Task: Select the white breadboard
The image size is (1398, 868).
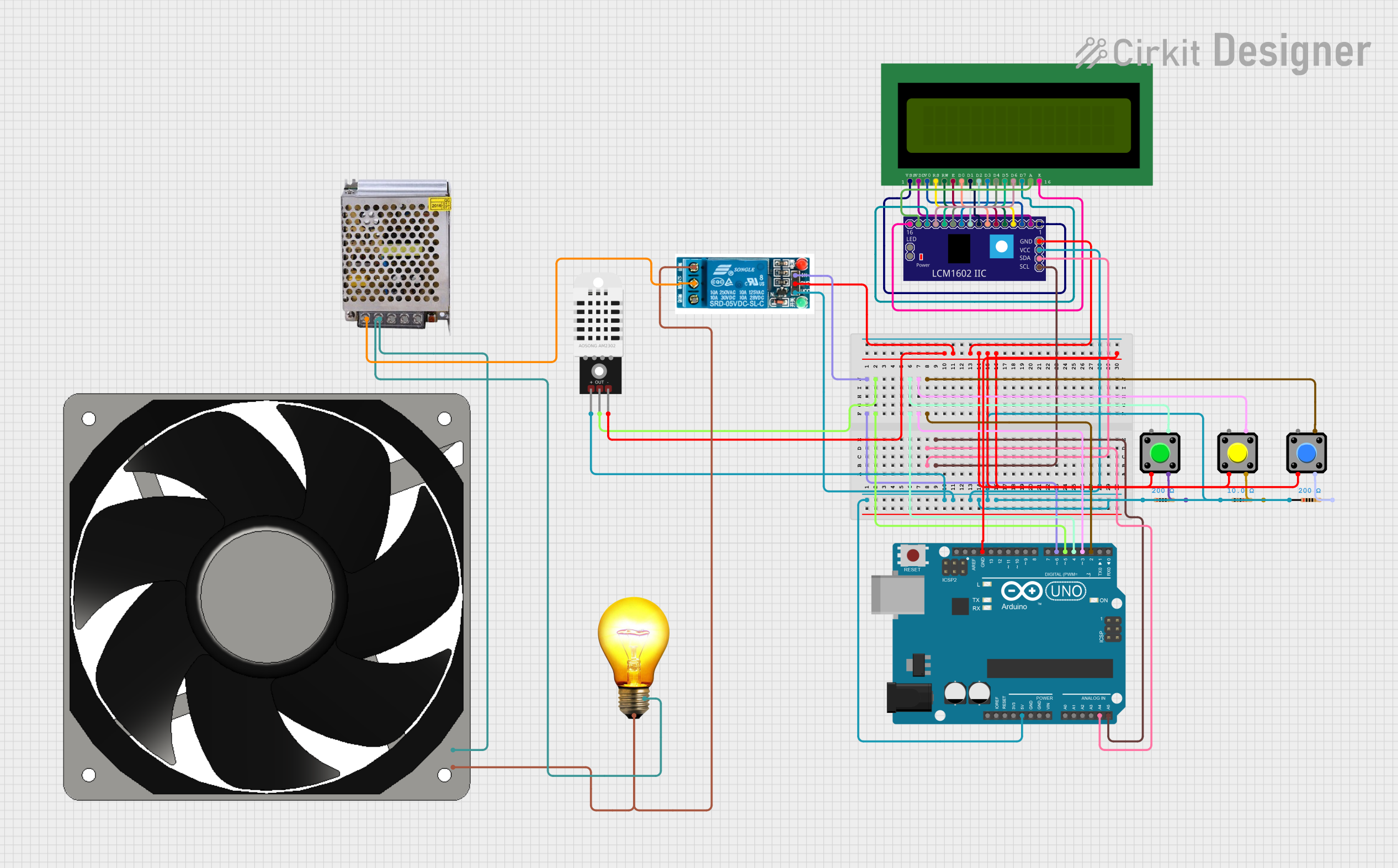Action: click(992, 426)
